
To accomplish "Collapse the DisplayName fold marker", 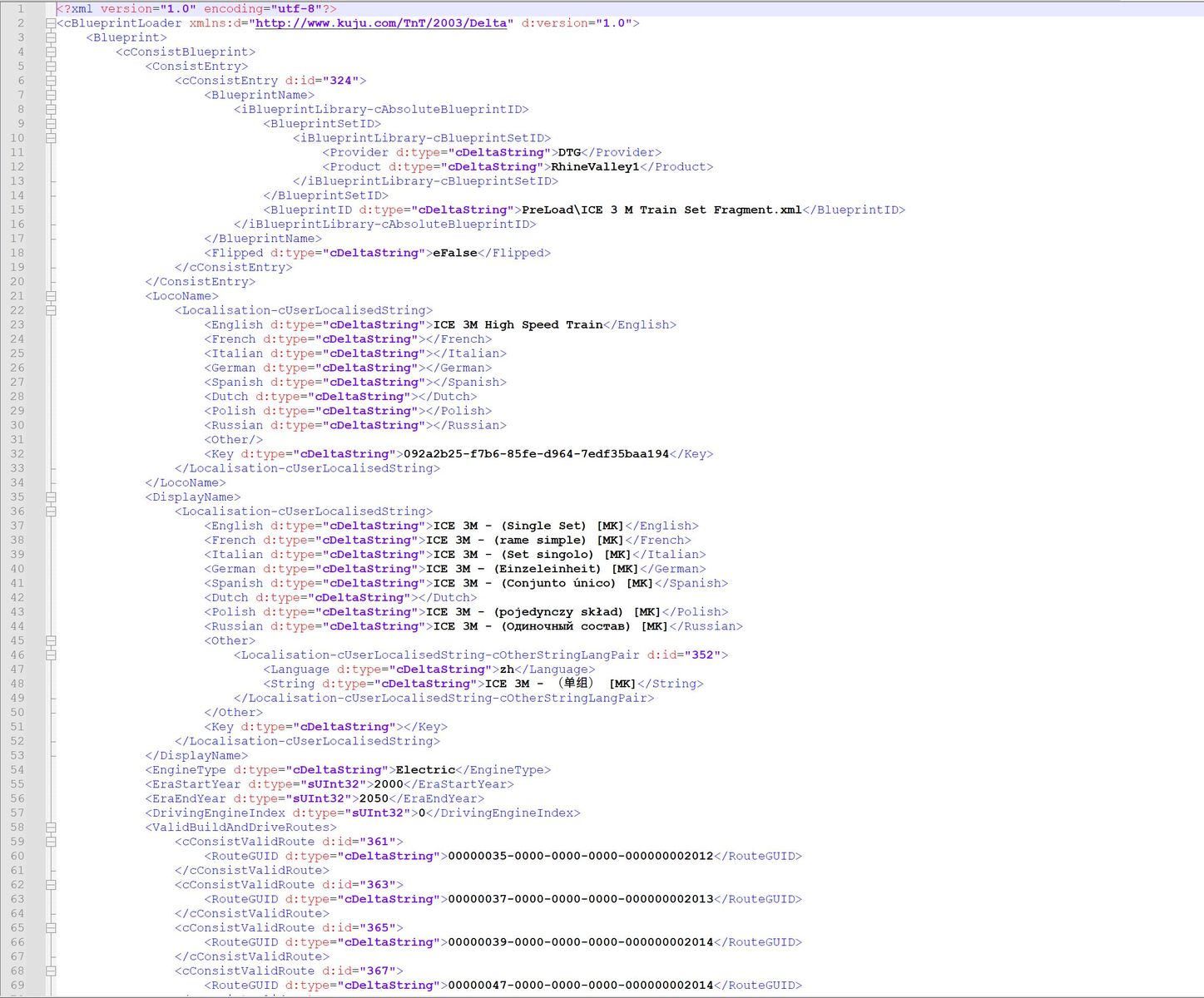I will click(x=51, y=497).
